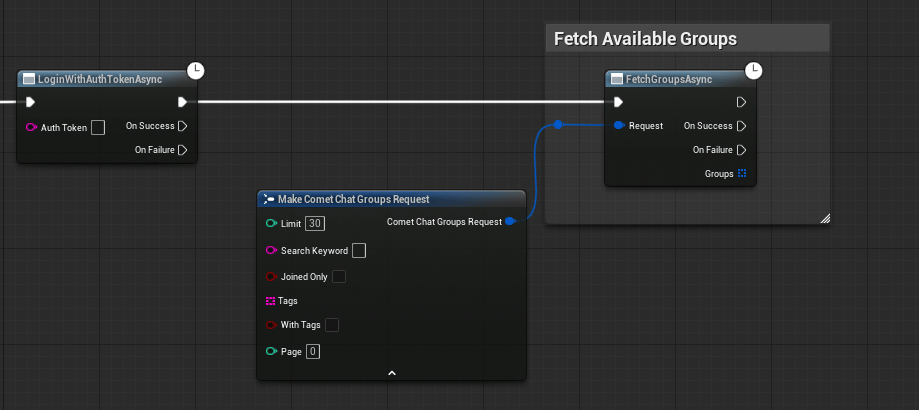
Task: Click the Search Keyword input pin
Action: [x=271, y=251]
